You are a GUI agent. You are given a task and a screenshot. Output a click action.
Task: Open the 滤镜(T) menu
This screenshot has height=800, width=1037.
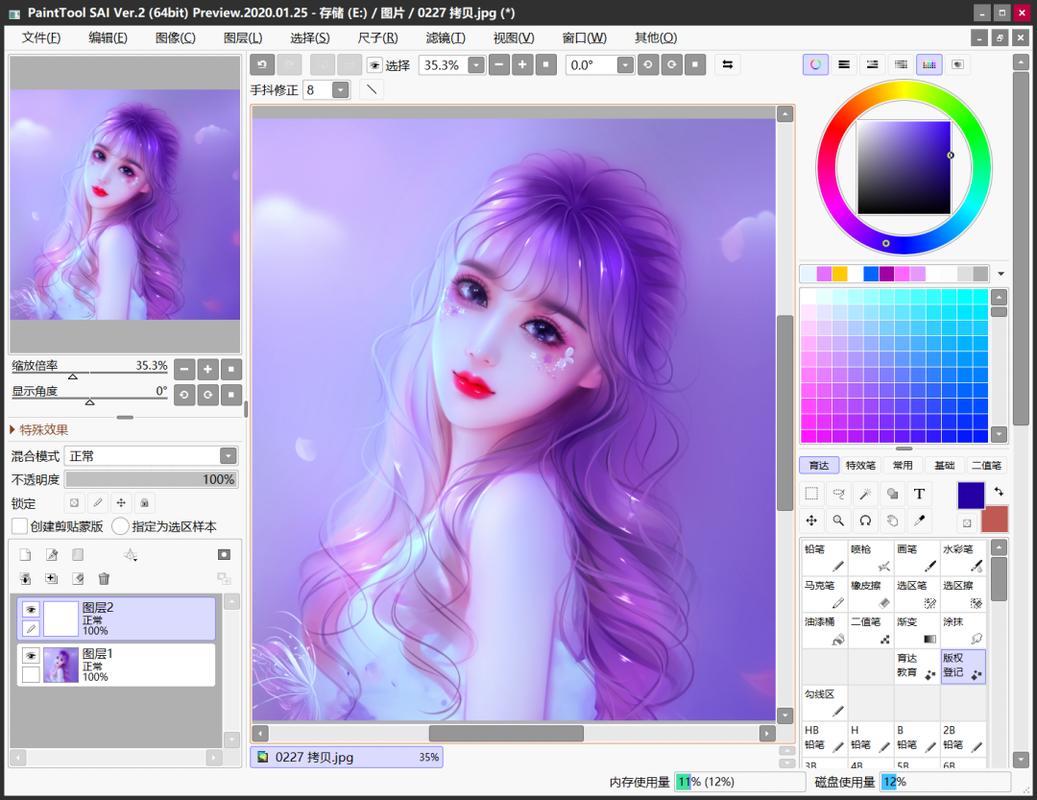(445, 38)
